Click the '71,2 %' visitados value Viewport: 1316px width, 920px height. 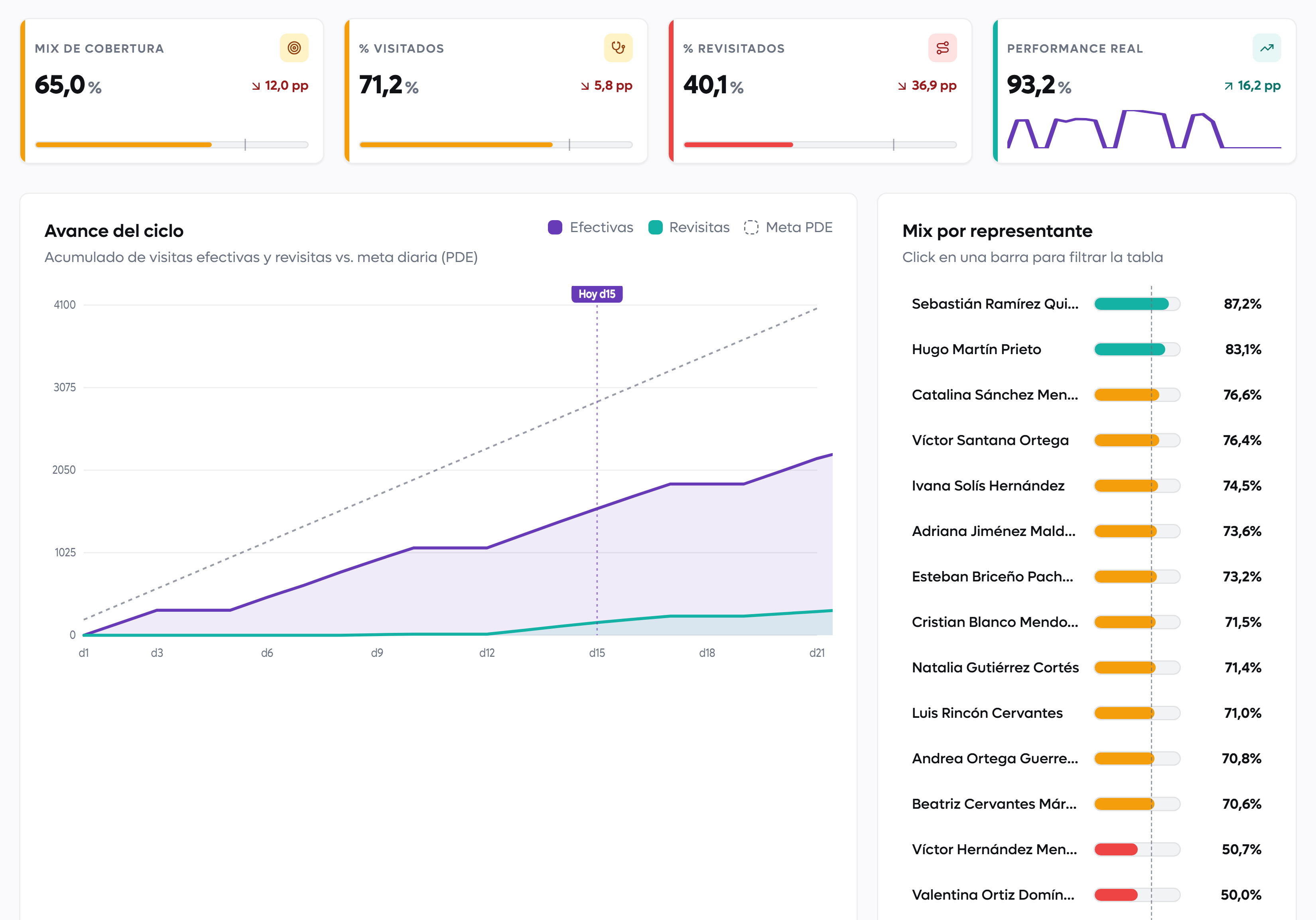[388, 85]
